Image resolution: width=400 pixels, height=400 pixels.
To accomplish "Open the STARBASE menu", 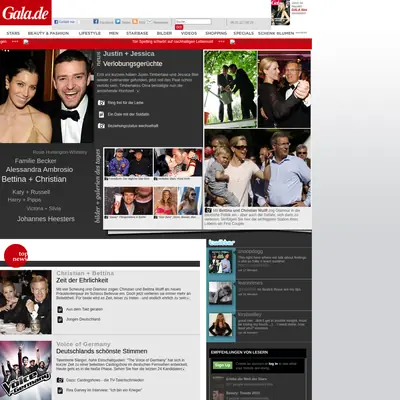I will pyautogui.click(x=137, y=33).
